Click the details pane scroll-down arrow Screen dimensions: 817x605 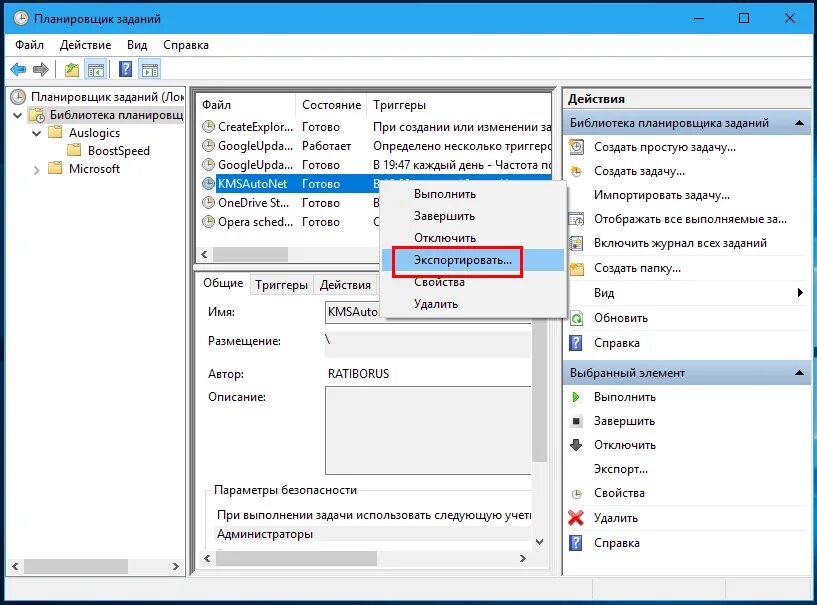[x=540, y=542]
